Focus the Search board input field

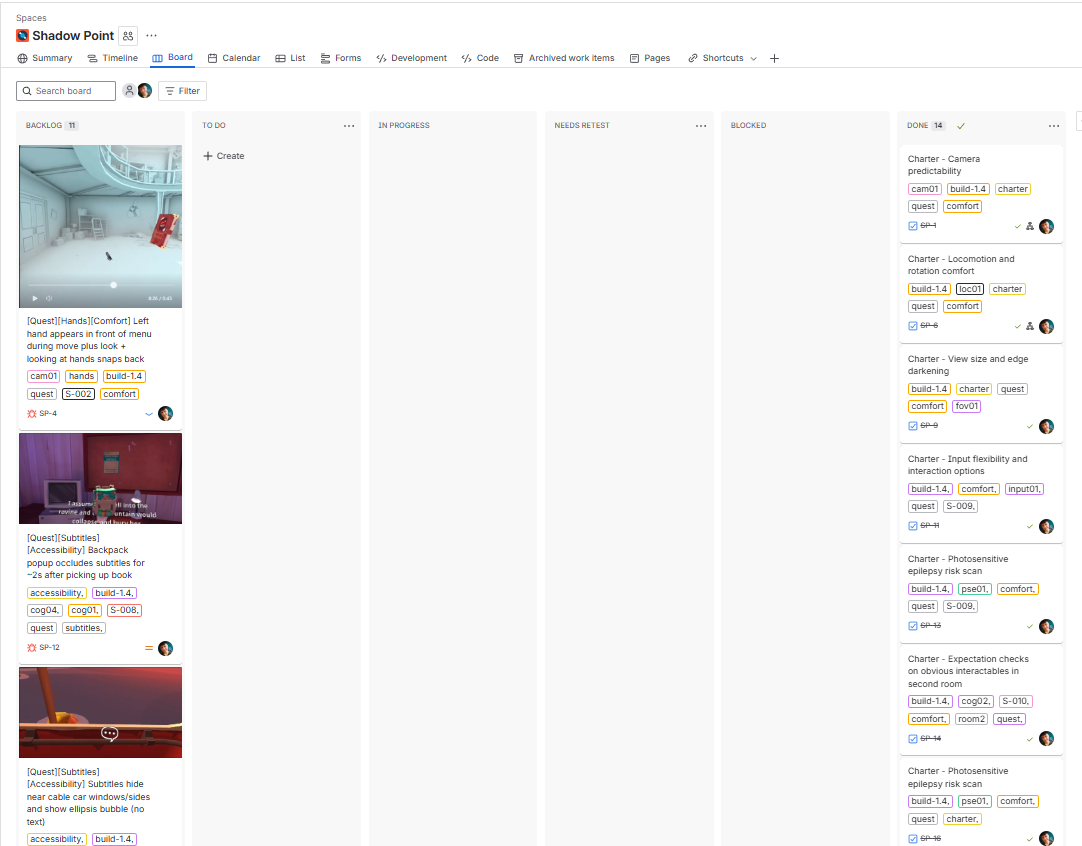click(x=70, y=91)
